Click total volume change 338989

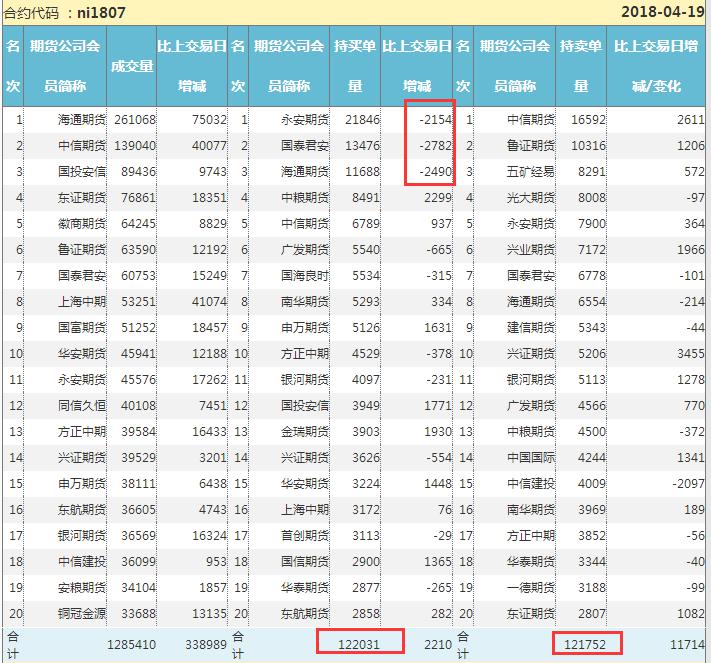pyautogui.click(x=205, y=644)
